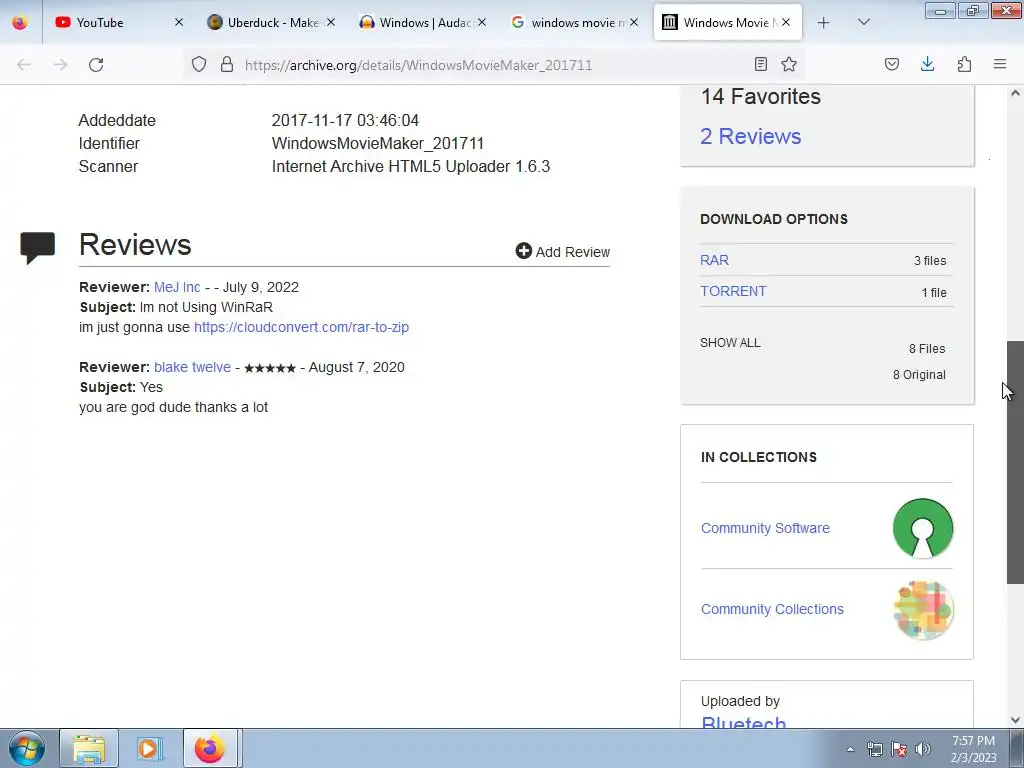Reload the current page

tap(96, 65)
